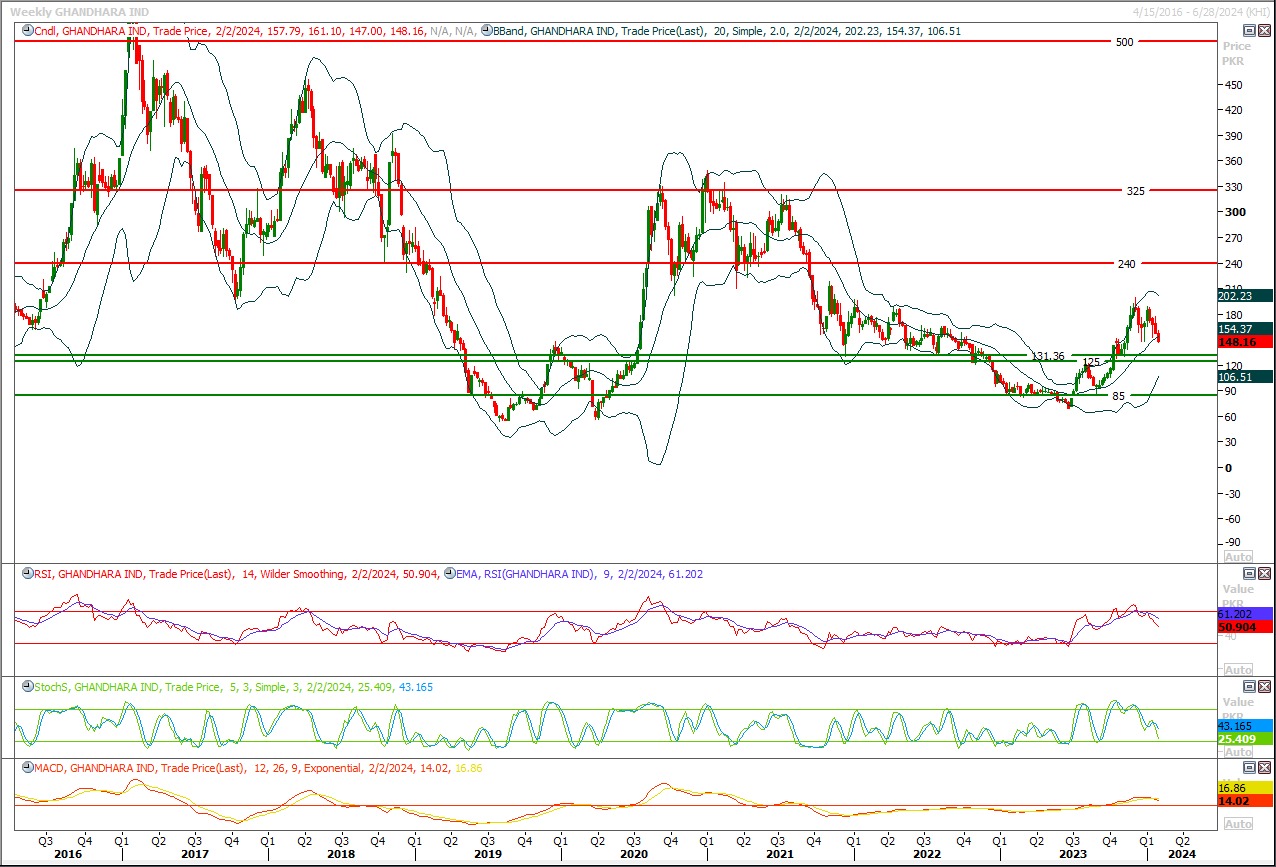Click the 4/15/2016 - 6/28/2024 date range
Image resolution: width=1276 pixels, height=867 pixels.
[x=1199, y=10]
